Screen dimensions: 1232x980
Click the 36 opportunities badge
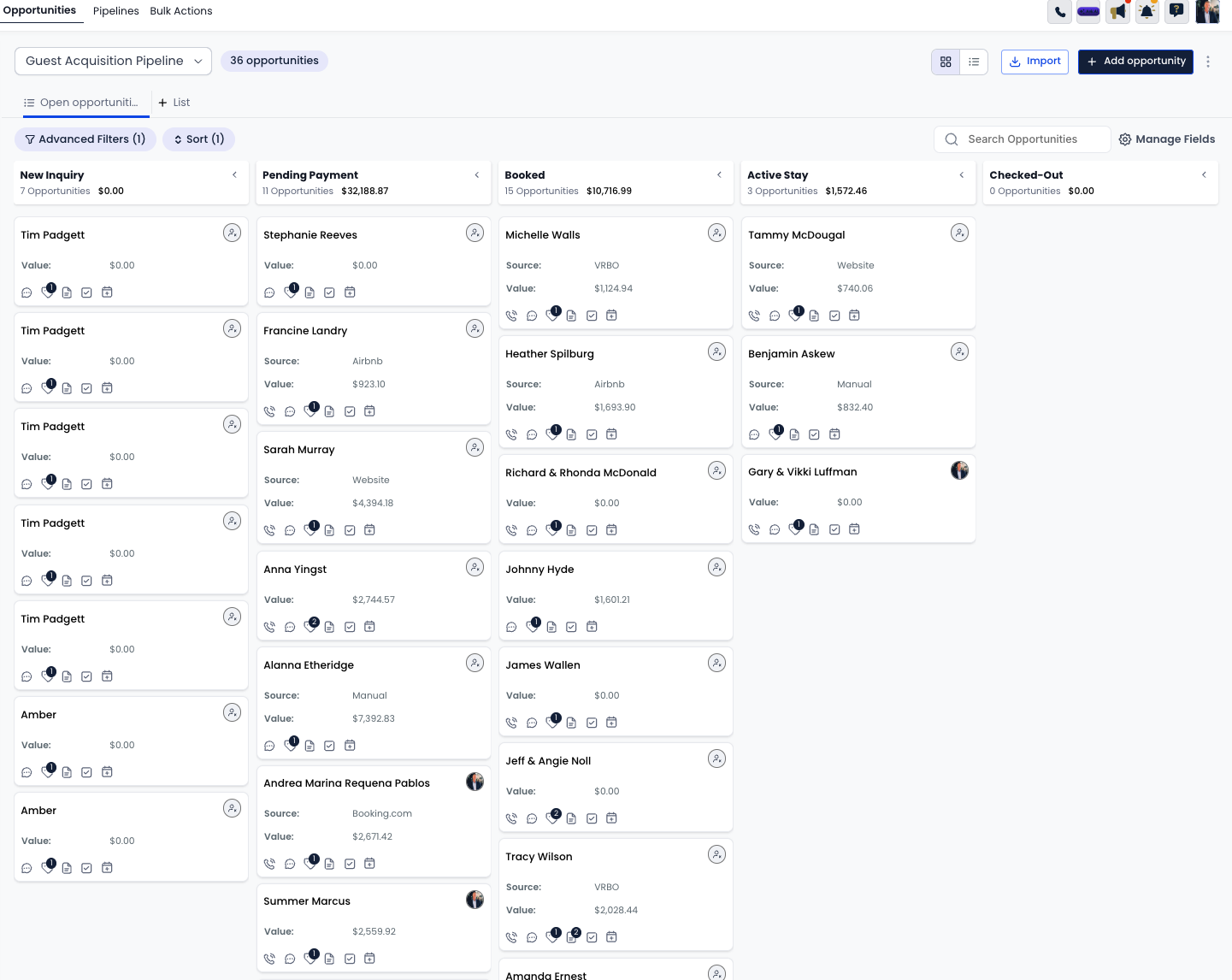[274, 61]
